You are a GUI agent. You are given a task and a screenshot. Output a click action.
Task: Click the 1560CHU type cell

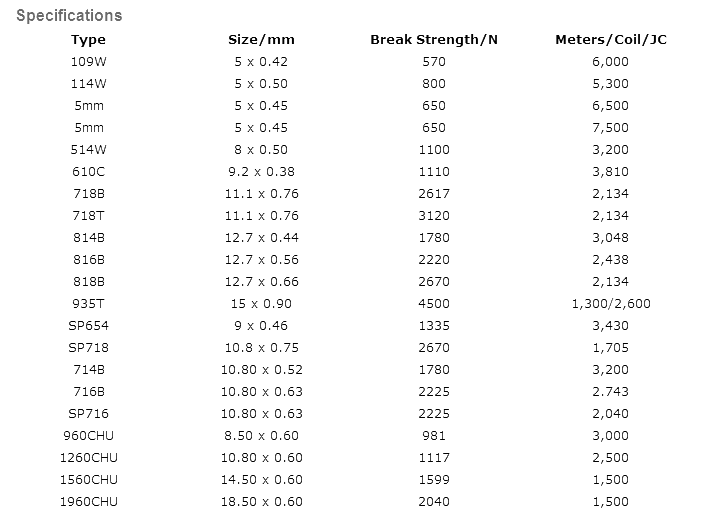point(89,480)
